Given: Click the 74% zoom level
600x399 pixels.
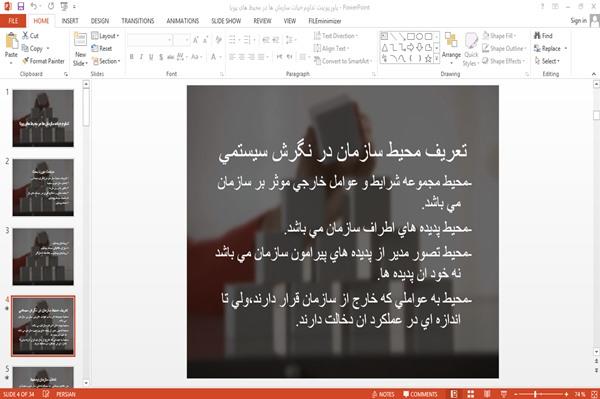Looking at the screenshot, I should 579,394.
